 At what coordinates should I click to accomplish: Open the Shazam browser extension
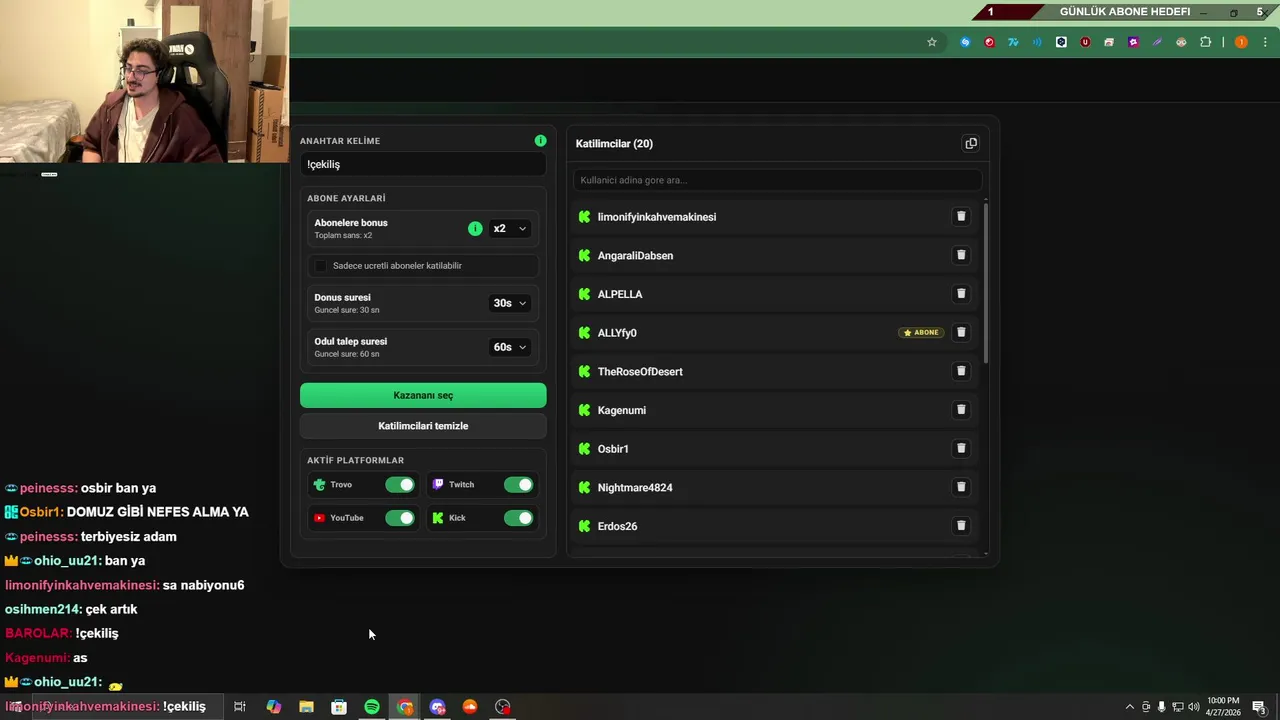965,42
